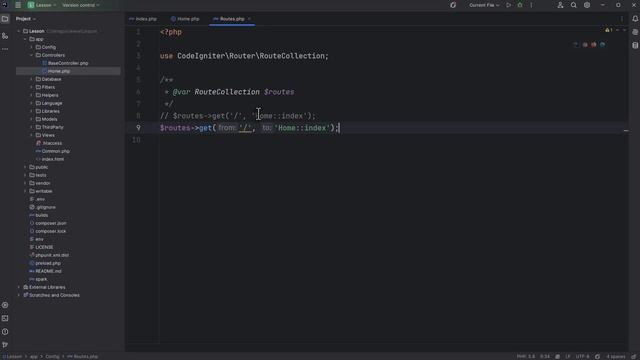Open Search Everywhere magnifier
Image resolution: width=640 pixels, height=360 pixels.
pyautogui.click(x=573, y=5)
